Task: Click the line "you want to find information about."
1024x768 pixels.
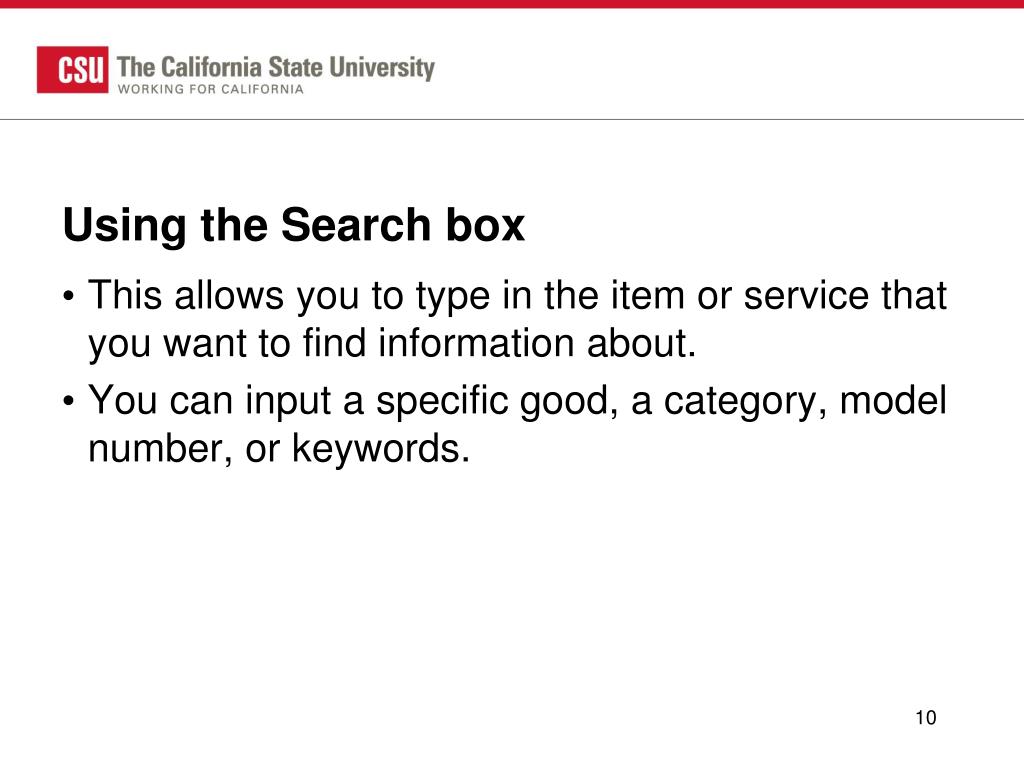Action: pos(392,344)
